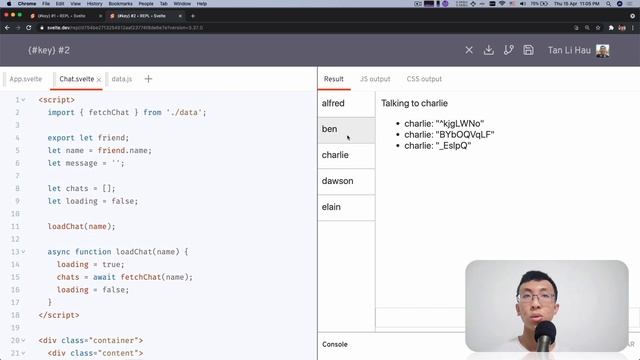Open a new browser tab

(193, 16)
